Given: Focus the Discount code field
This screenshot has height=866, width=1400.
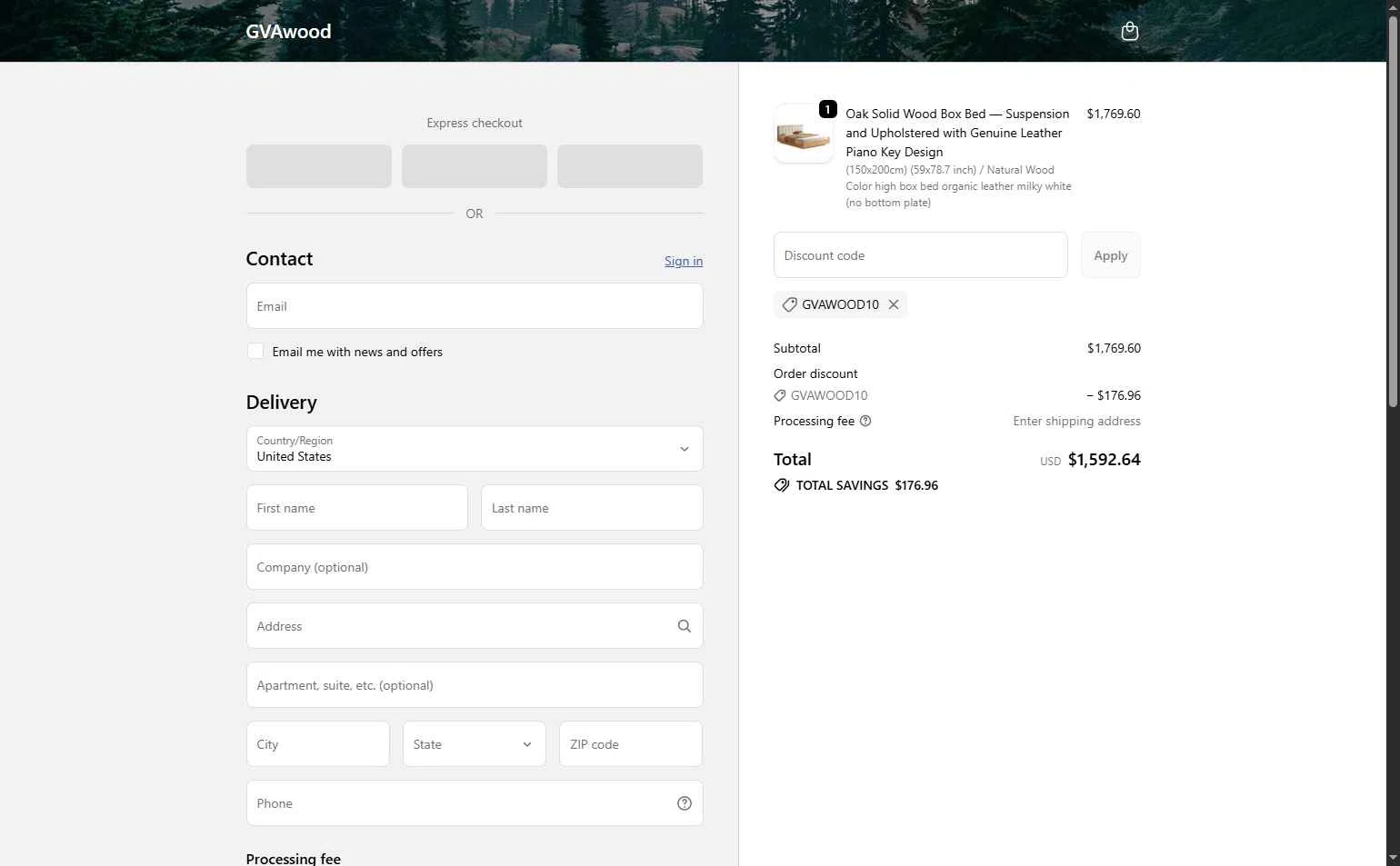Looking at the screenshot, I should 920,255.
